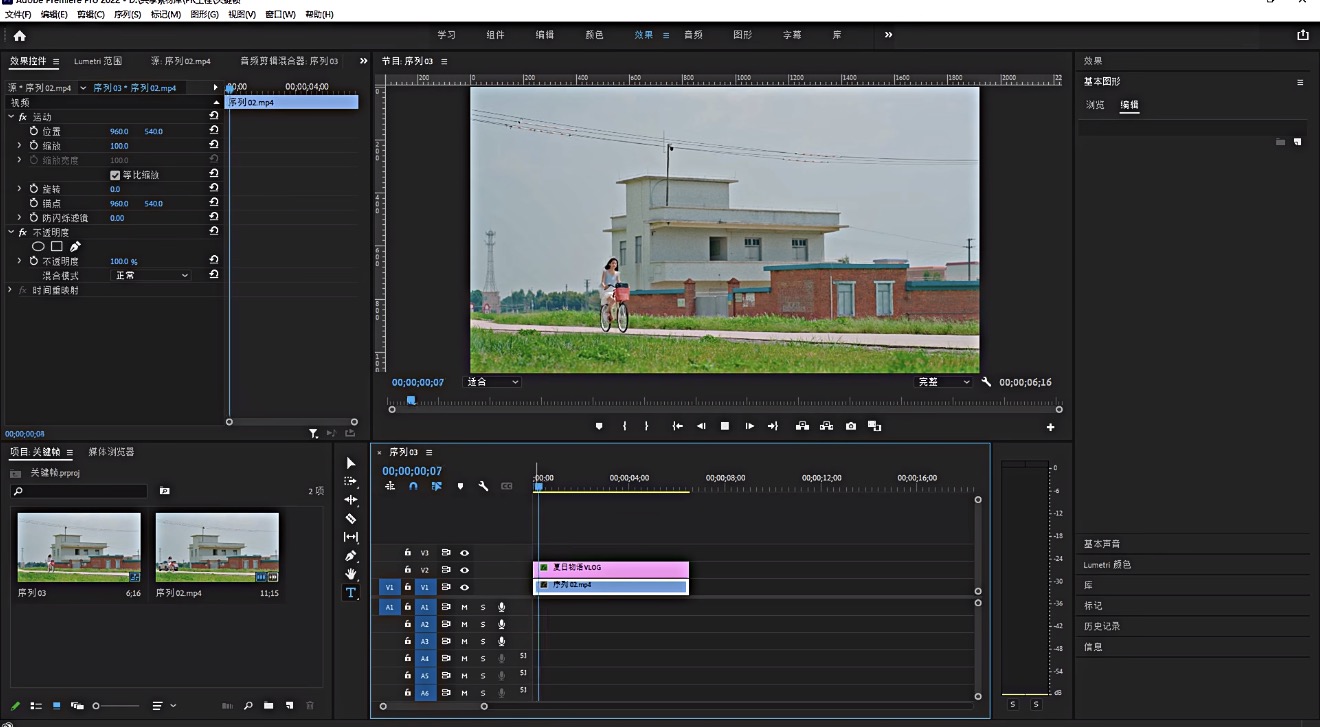1320x727 pixels.
Task: Select the Pen tool in tools panel
Action: pos(350,555)
